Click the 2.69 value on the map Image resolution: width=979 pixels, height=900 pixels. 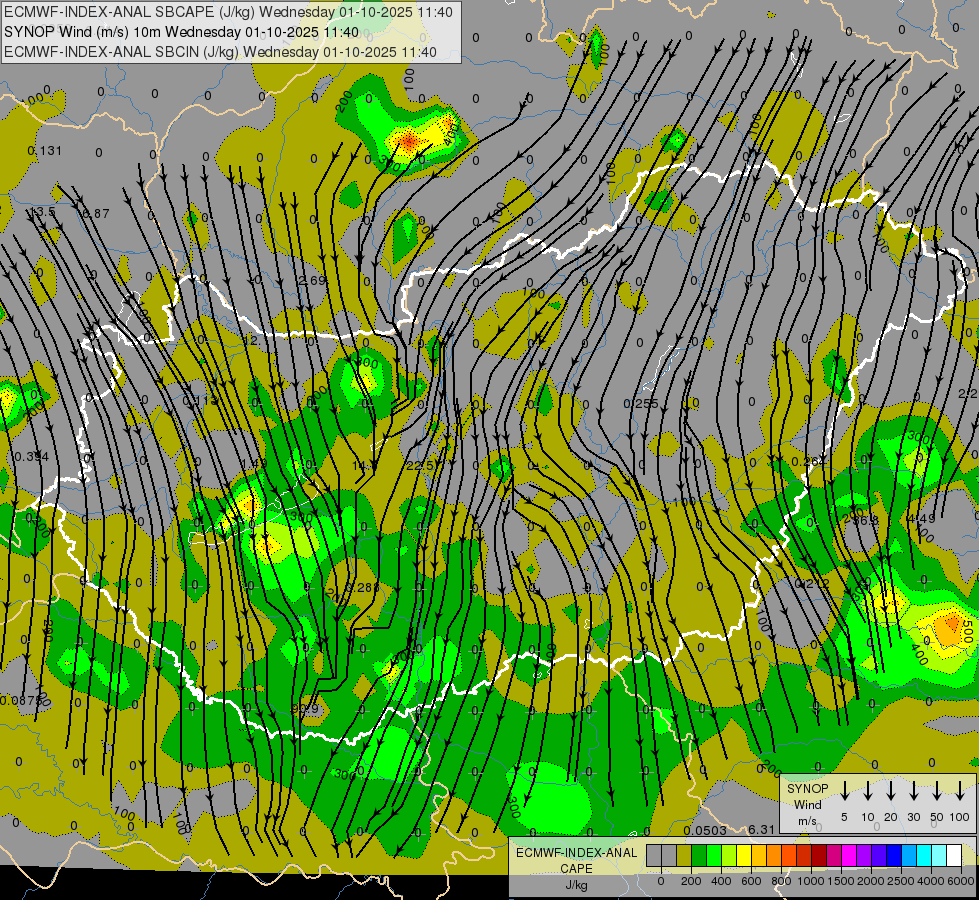coord(312,280)
